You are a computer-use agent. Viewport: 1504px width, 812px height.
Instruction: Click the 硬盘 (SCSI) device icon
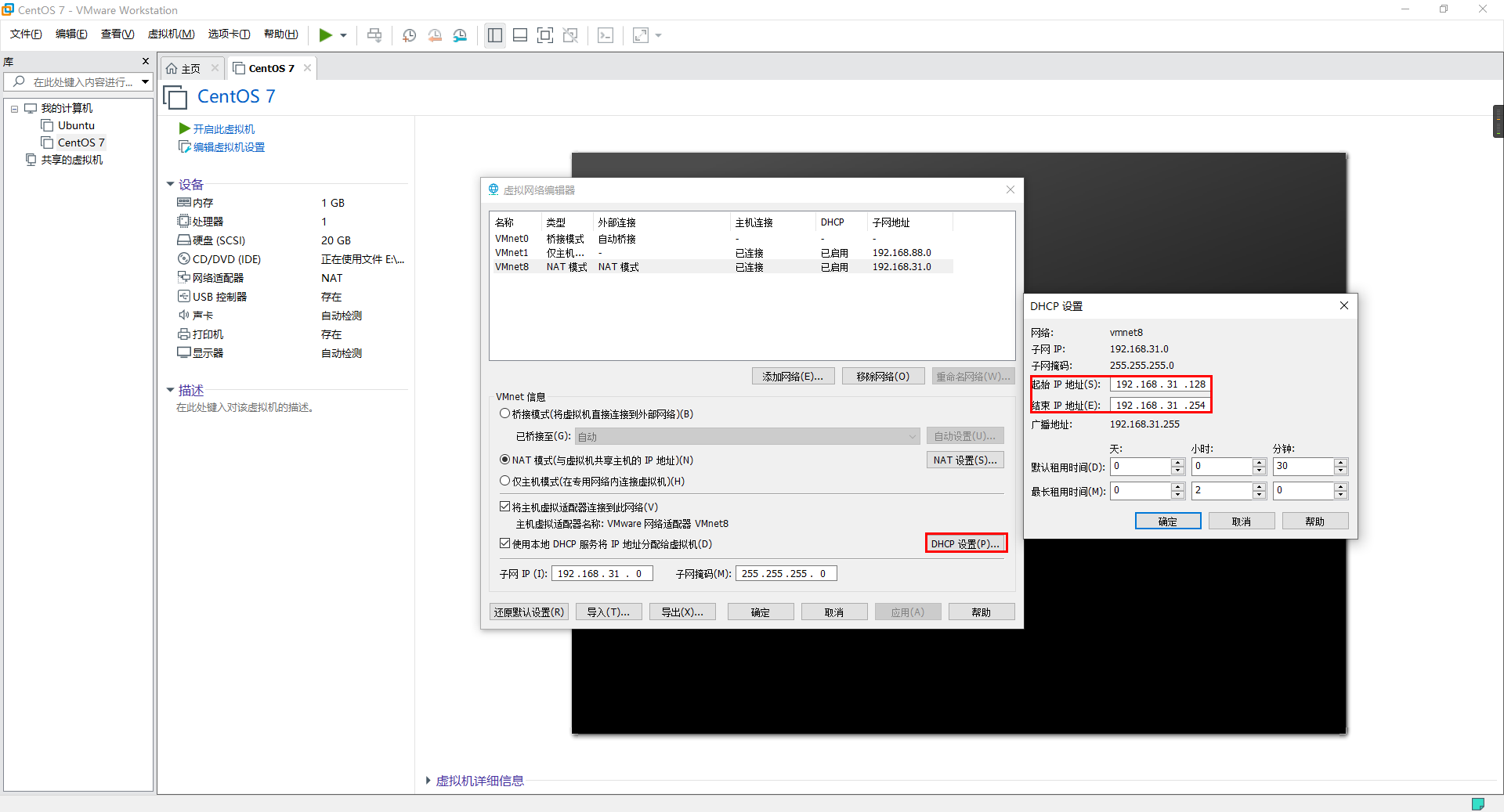(x=184, y=240)
